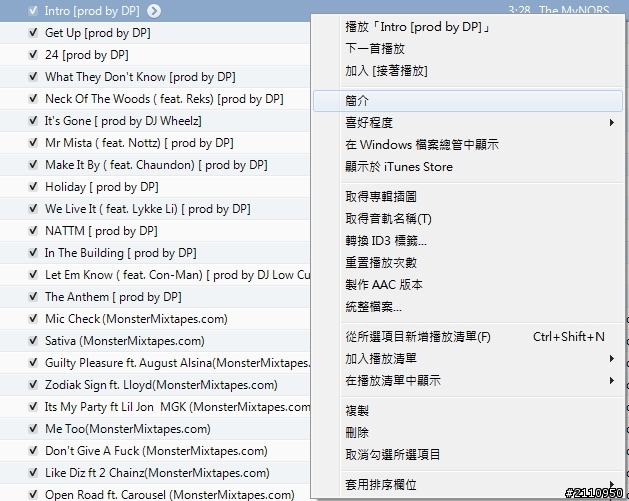Uncheck the Mr Mista track checkbox
The image size is (629, 501).
coord(33,143)
